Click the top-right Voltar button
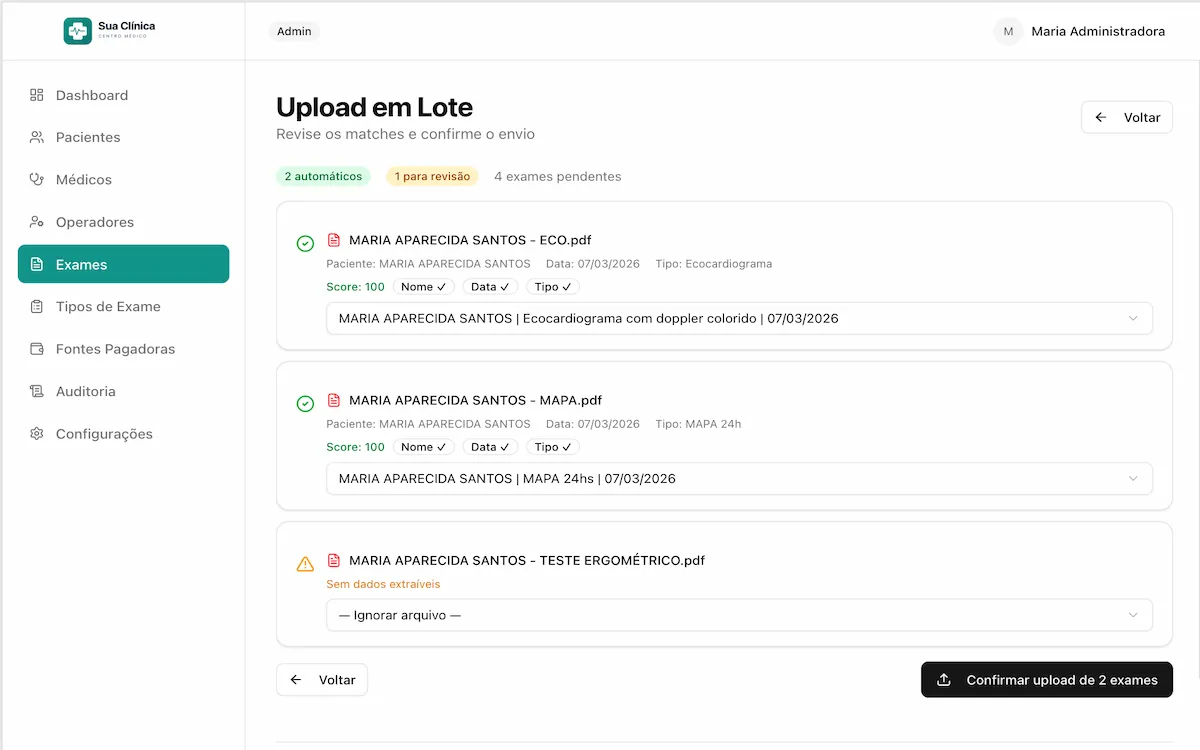The width and height of the screenshot is (1200, 750). tap(1126, 117)
